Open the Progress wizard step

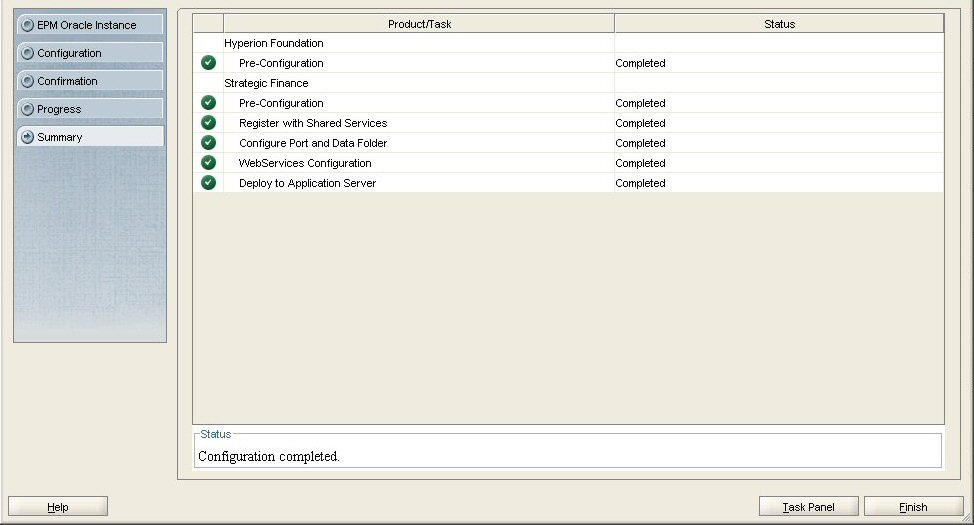(x=90, y=109)
